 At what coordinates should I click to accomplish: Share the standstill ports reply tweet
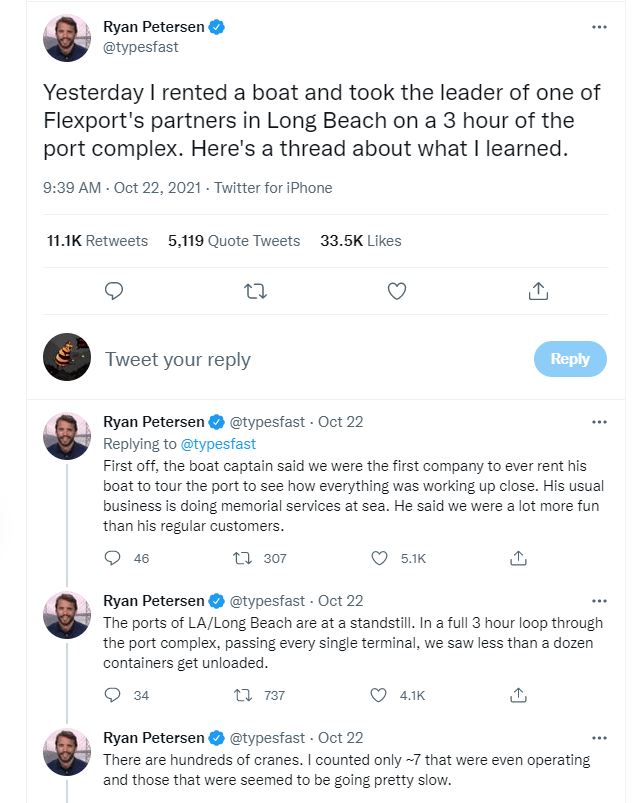tap(518, 695)
